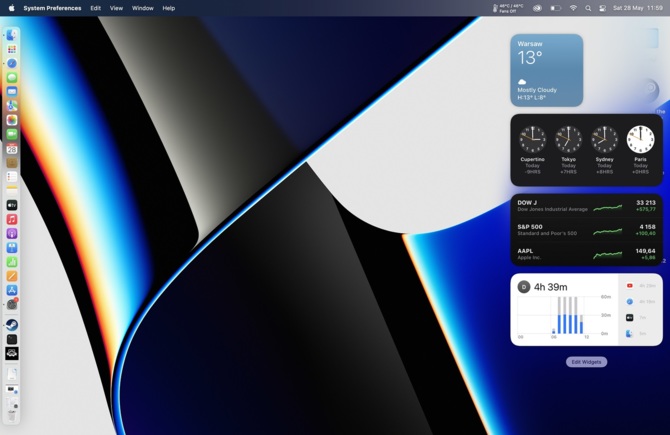Viewport: 670px width, 435px height.
Task: Open Spotlight search in the menu bar
Action: 588,8
